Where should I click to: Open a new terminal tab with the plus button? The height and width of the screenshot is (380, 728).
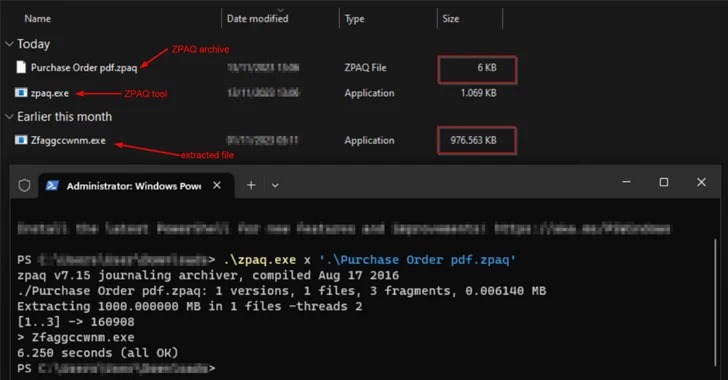point(251,185)
